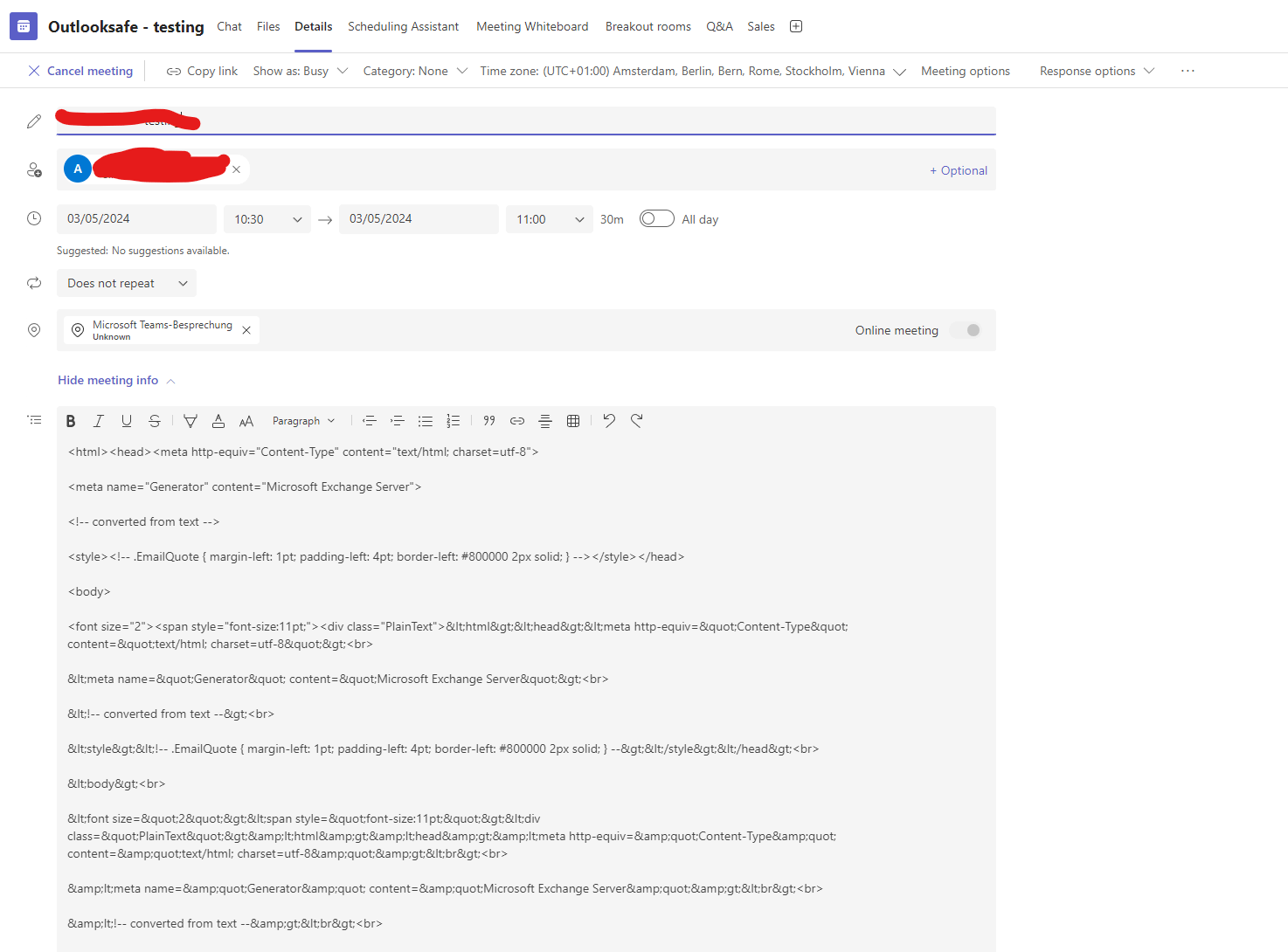The width and height of the screenshot is (1288, 952).
Task: Redo the last edit
Action: (637, 421)
